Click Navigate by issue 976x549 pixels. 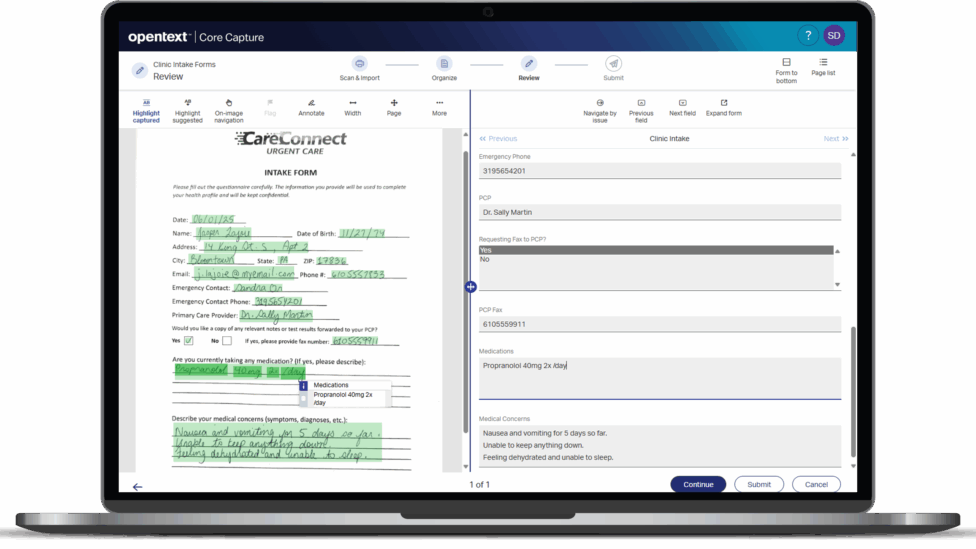(599, 111)
